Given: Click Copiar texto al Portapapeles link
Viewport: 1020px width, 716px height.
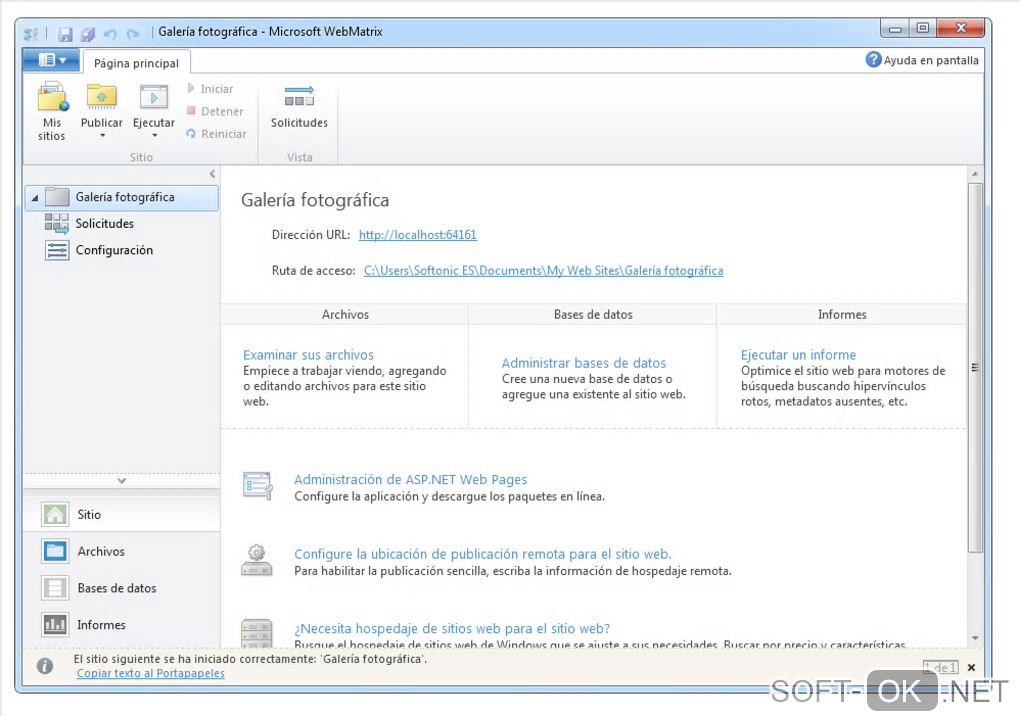Looking at the screenshot, I should click(x=151, y=673).
